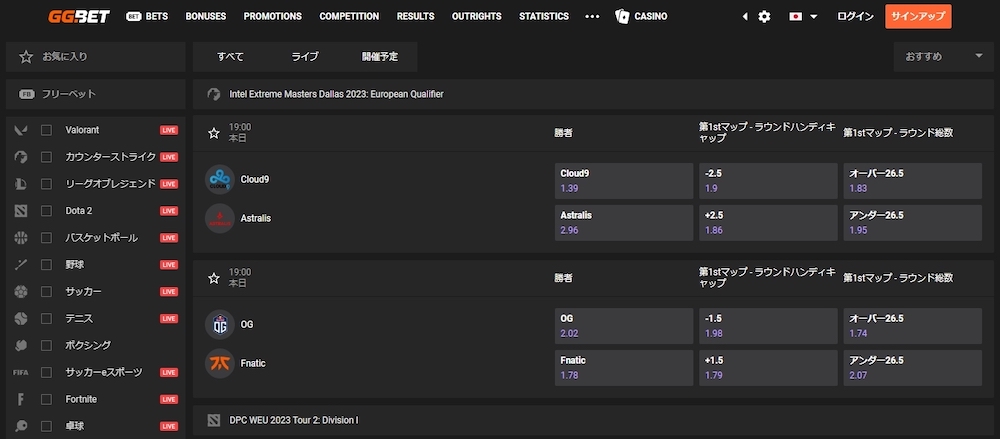Click the GG.BET logo

click(x=78, y=17)
